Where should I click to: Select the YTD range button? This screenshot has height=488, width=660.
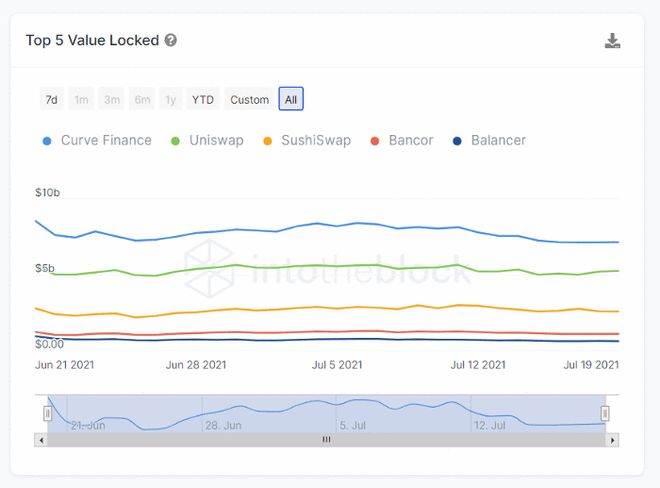pos(203,100)
